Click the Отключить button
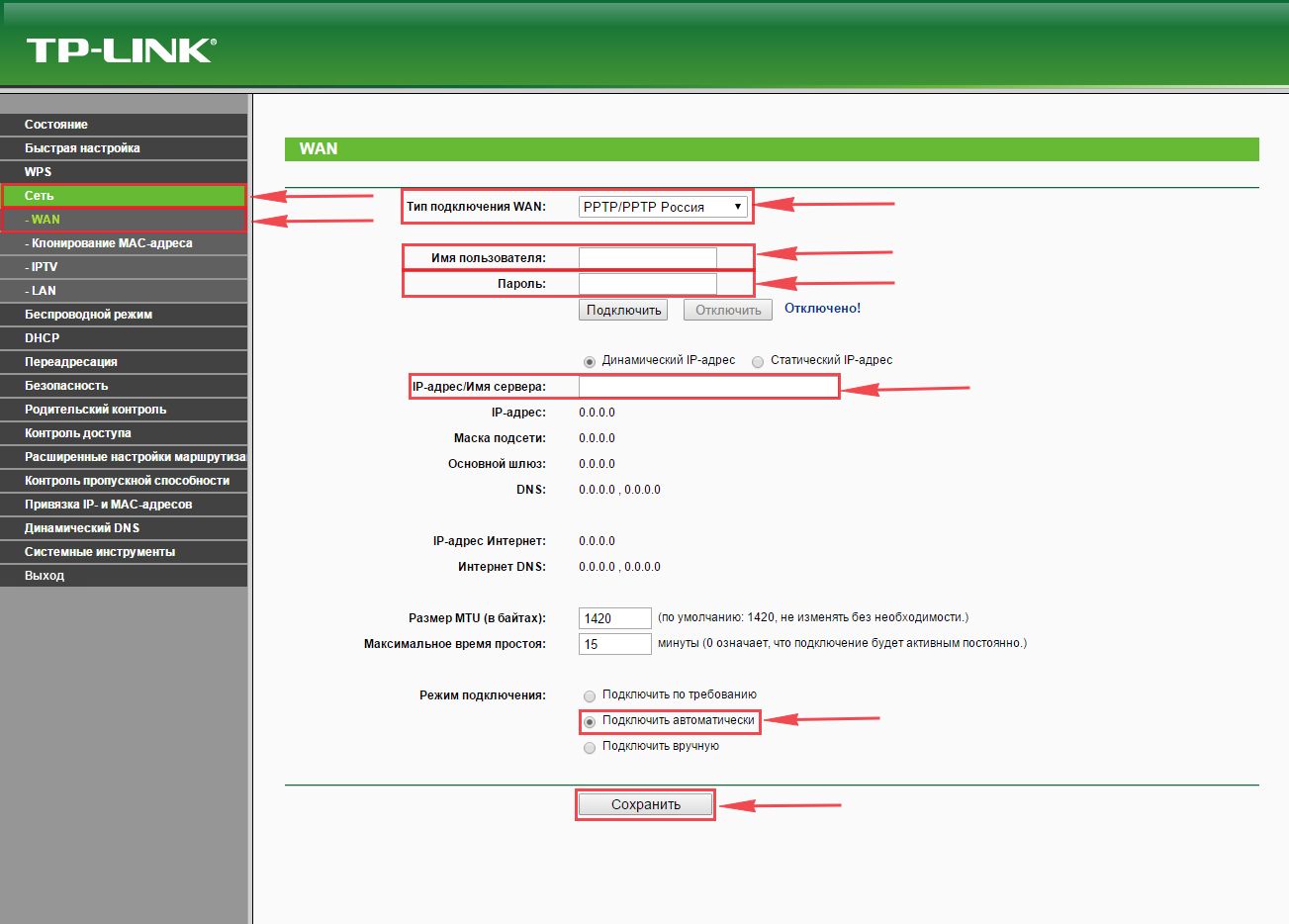The image size is (1289, 924). pyautogui.click(x=728, y=310)
